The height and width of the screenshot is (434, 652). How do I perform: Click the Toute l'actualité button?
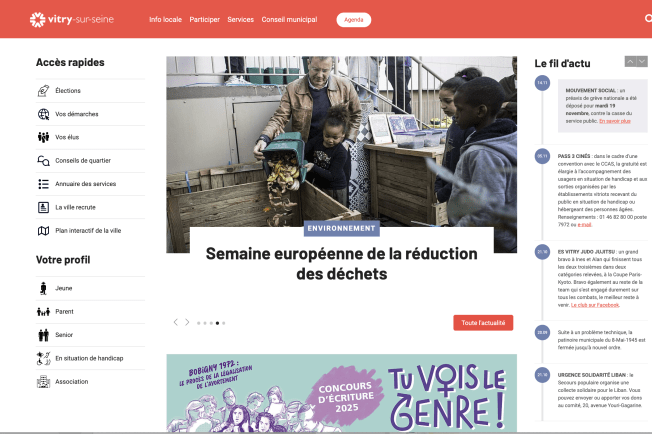click(x=483, y=323)
